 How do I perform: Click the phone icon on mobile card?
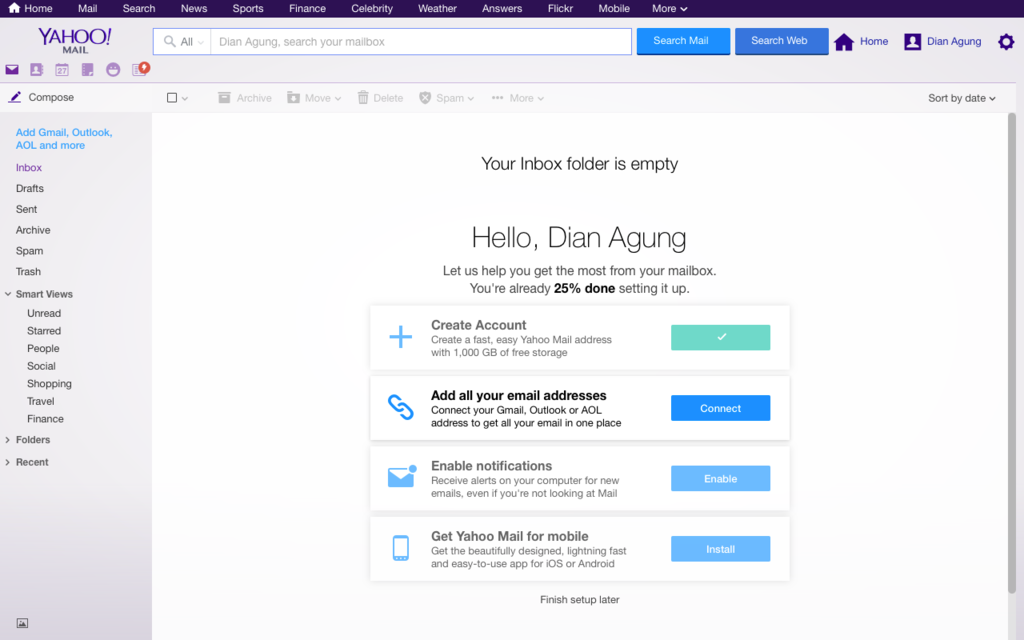coord(400,548)
